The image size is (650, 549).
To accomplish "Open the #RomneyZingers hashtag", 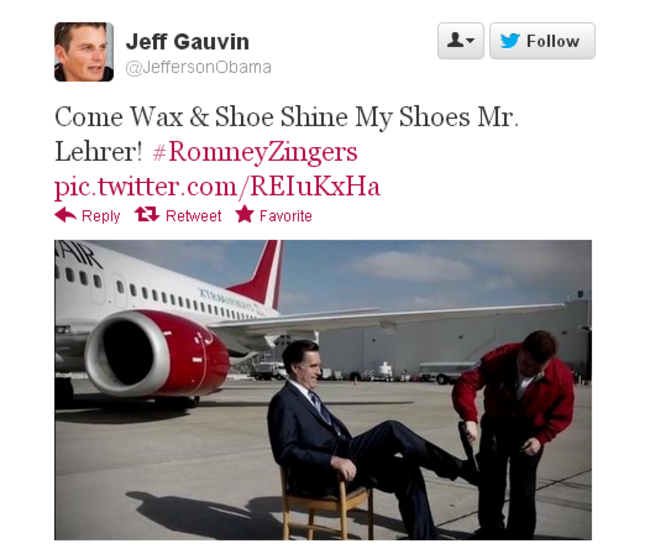I will click(255, 151).
